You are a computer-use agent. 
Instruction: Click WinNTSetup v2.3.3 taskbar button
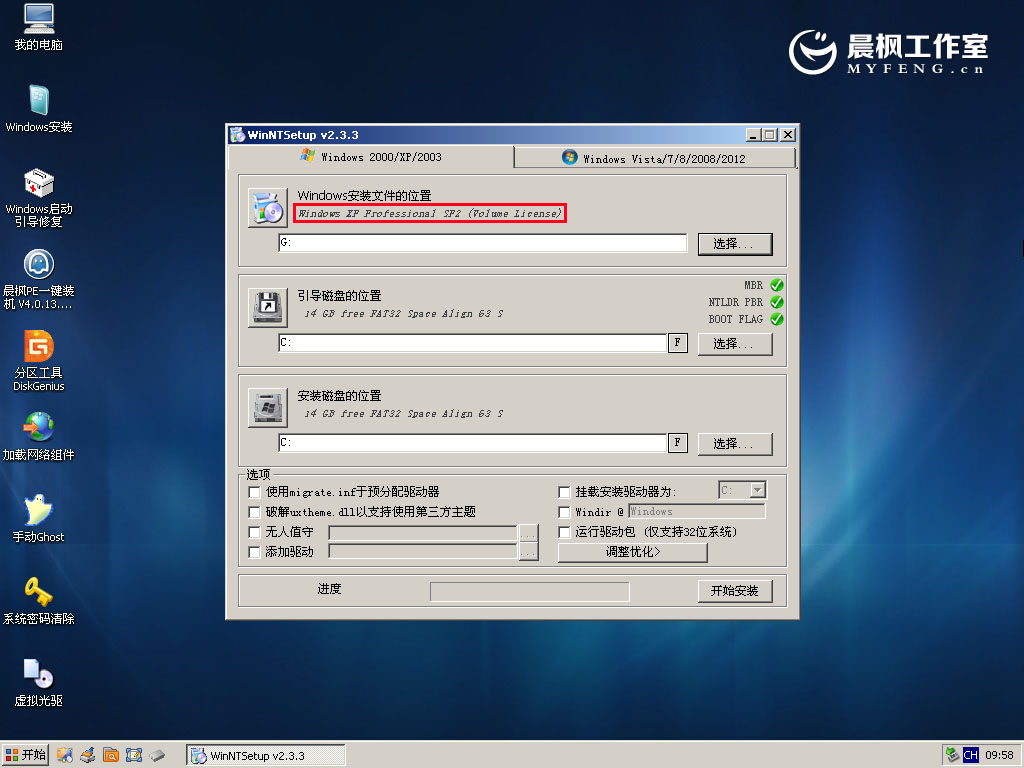(x=266, y=756)
